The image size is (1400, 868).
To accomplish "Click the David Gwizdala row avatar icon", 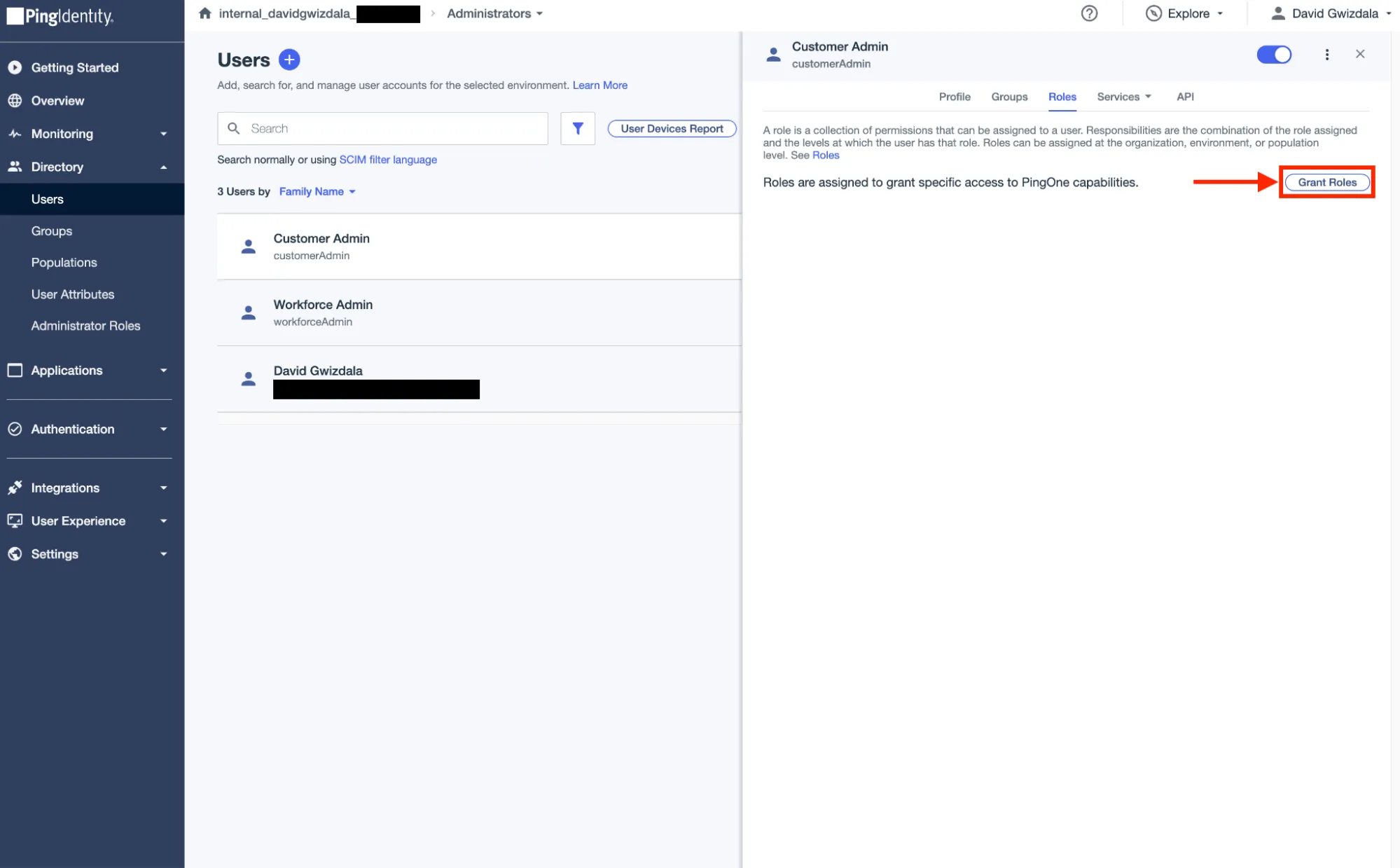I will [248, 379].
